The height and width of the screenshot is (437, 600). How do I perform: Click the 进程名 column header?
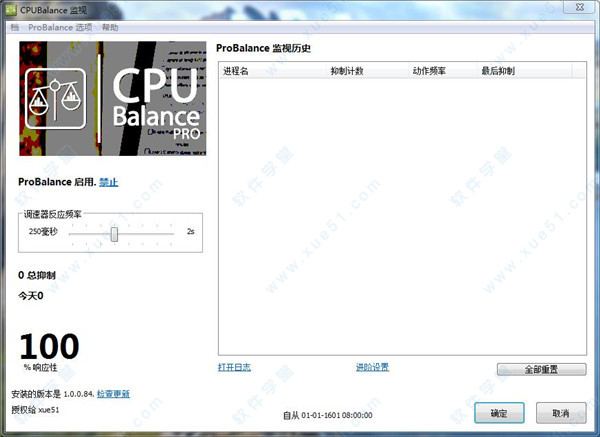pyautogui.click(x=273, y=71)
